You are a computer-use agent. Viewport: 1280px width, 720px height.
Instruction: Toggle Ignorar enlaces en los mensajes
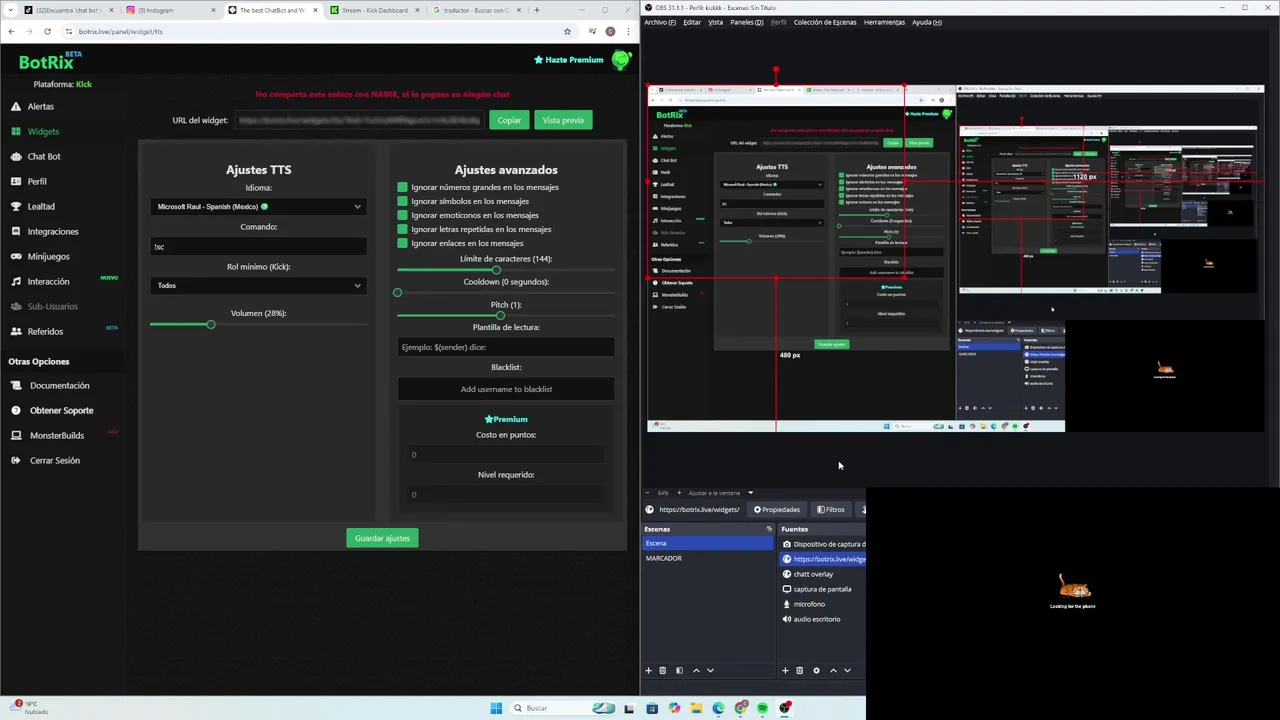(402, 243)
